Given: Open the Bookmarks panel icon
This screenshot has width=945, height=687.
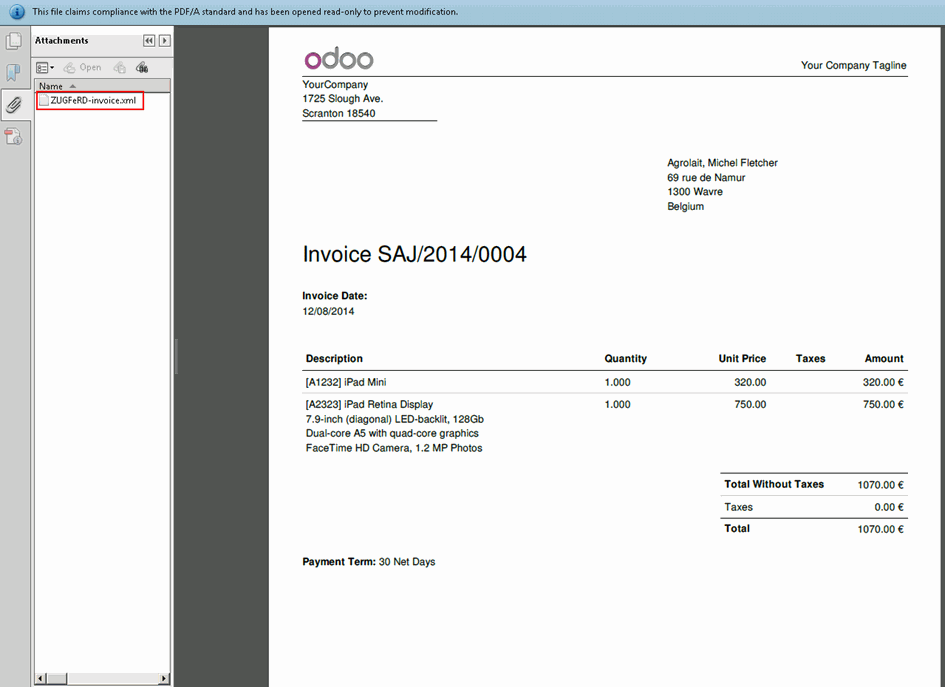Looking at the screenshot, I should tap(13, 73).
